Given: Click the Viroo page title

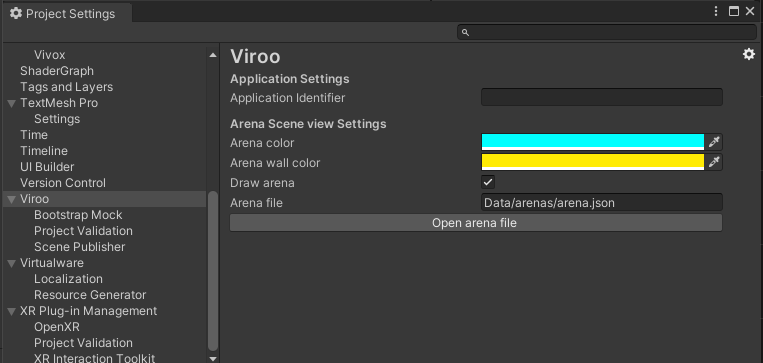Looking at the screenshot, I should coord(255,56).
